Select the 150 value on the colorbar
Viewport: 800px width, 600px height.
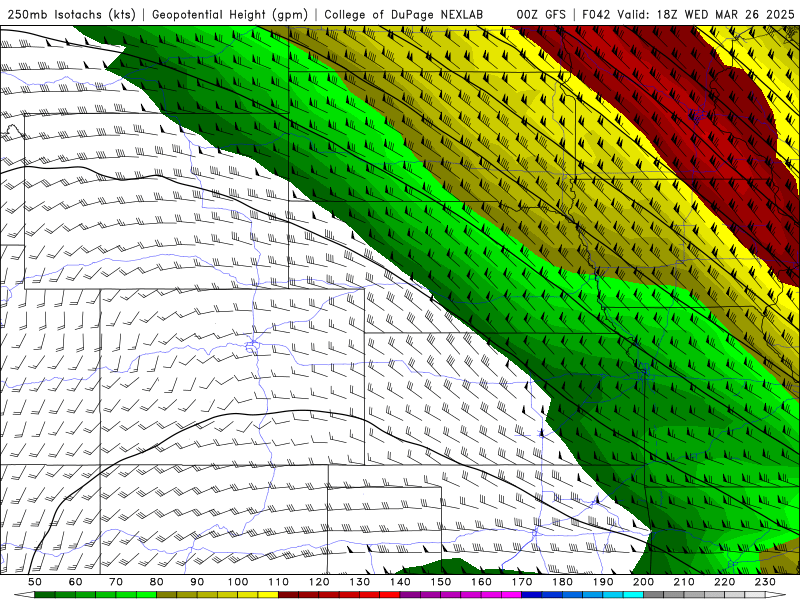click(441, 582)
